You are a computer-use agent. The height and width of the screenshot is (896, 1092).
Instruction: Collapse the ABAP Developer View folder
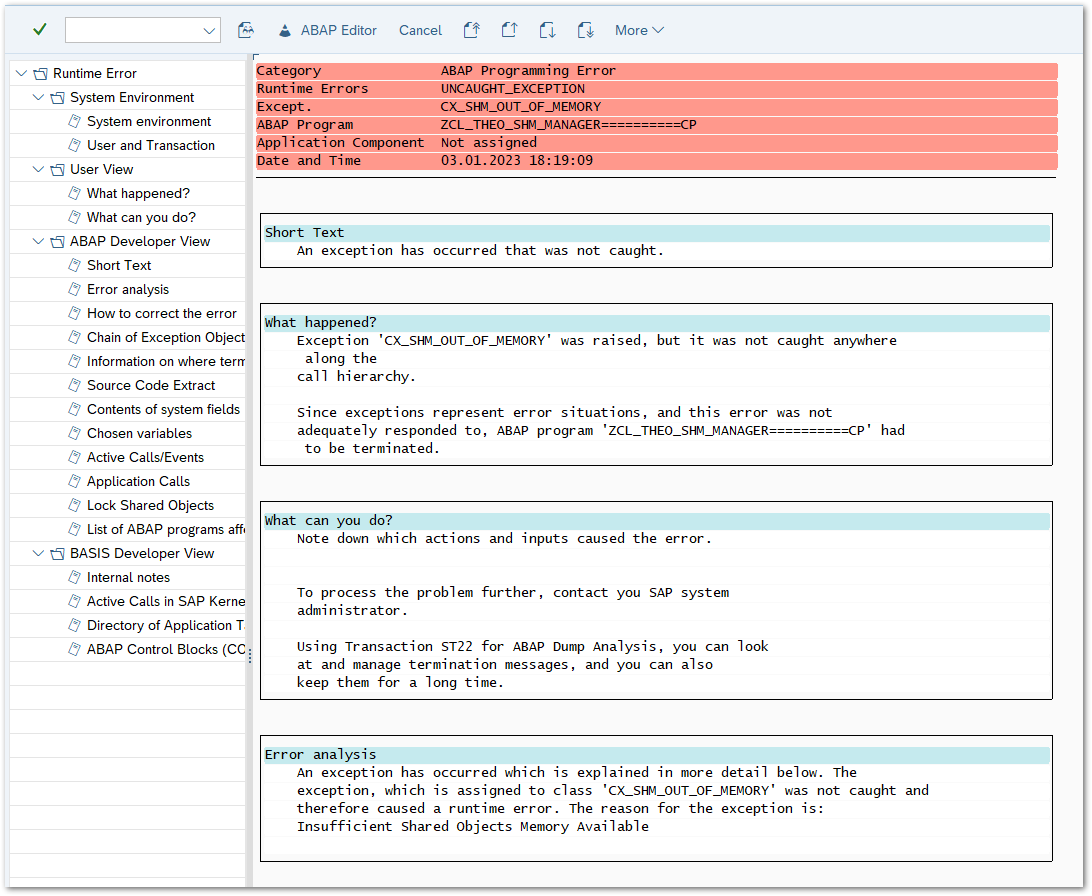pyautogui.click(x=39, y=241)
